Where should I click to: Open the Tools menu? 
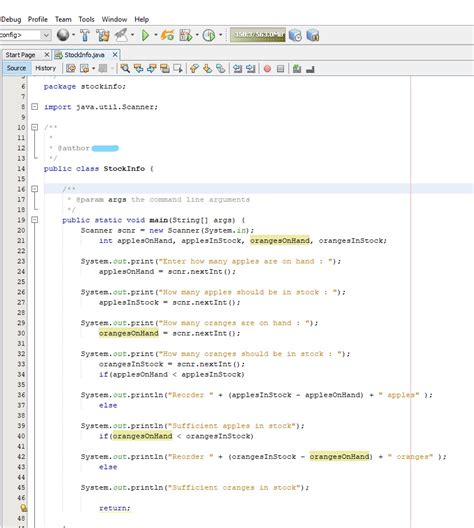87,19
